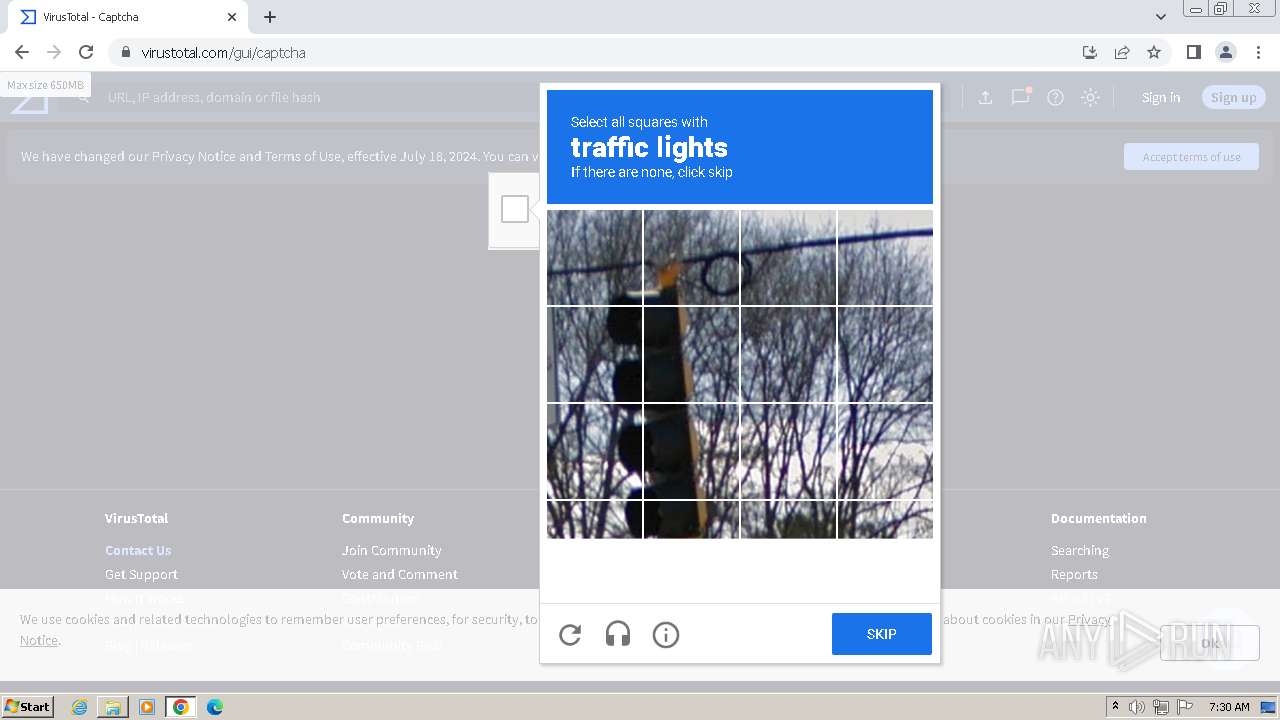This screenshot has width=1280, height=720.
Task: Reload the captcha challenge image
Action: click(x=570, y=634)
